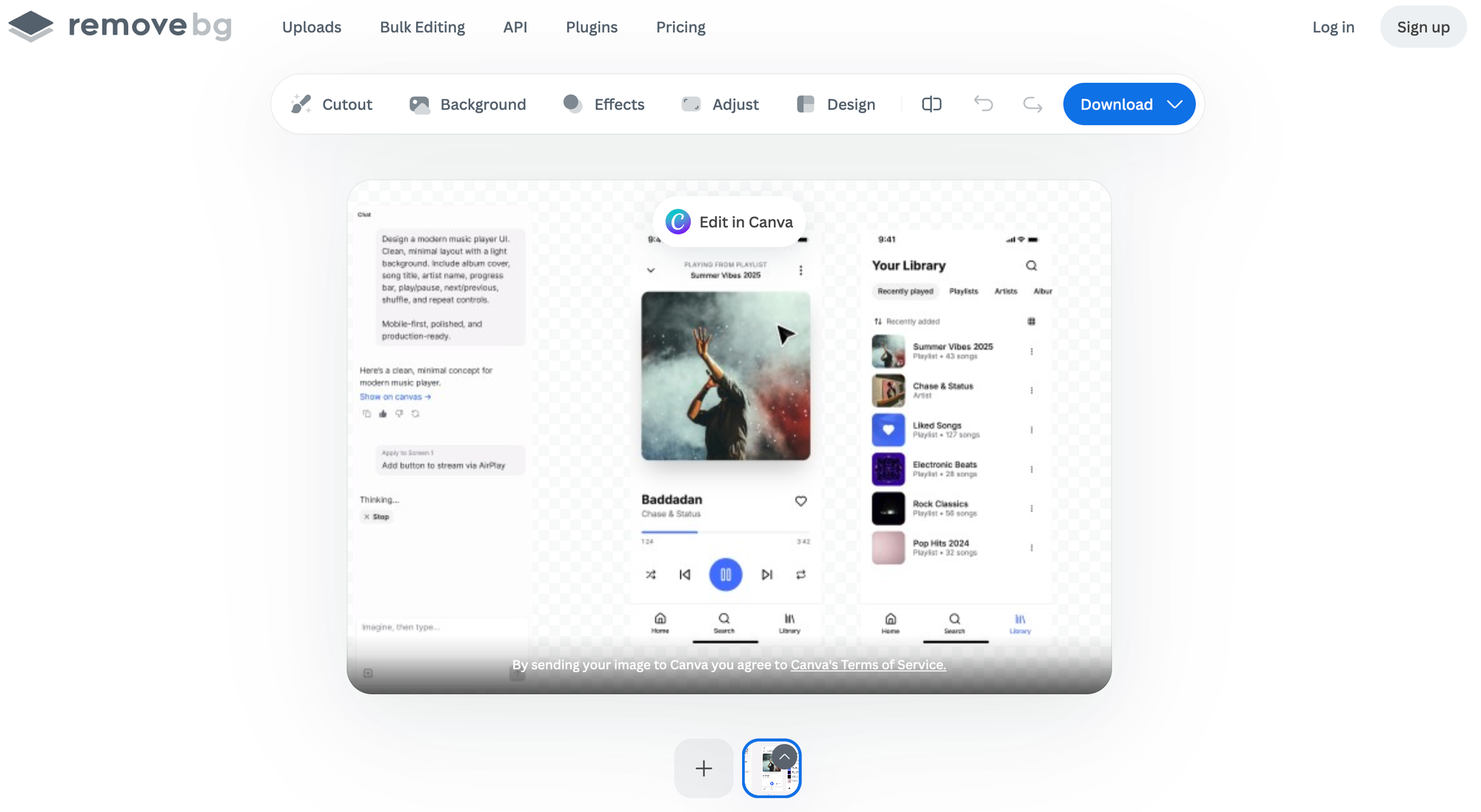Click the album cover artwork in the player
1481x812 pixels.
(x=726, y=376)
